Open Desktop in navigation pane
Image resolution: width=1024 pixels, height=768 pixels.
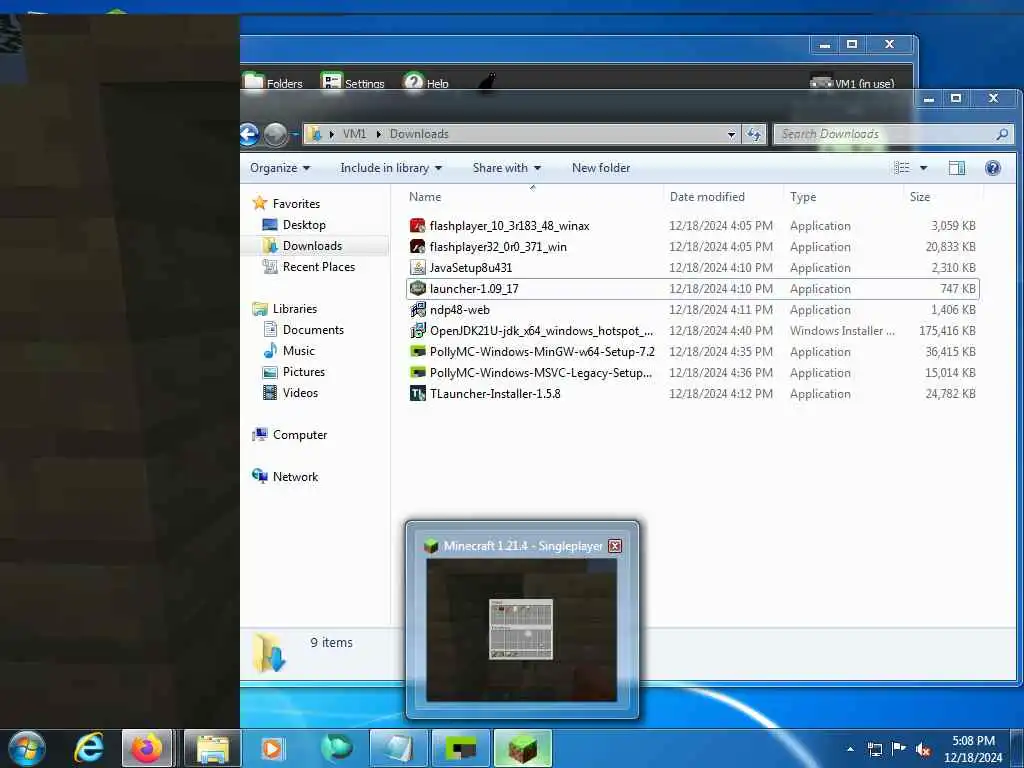pyautogui.click(x=304, y=225)
